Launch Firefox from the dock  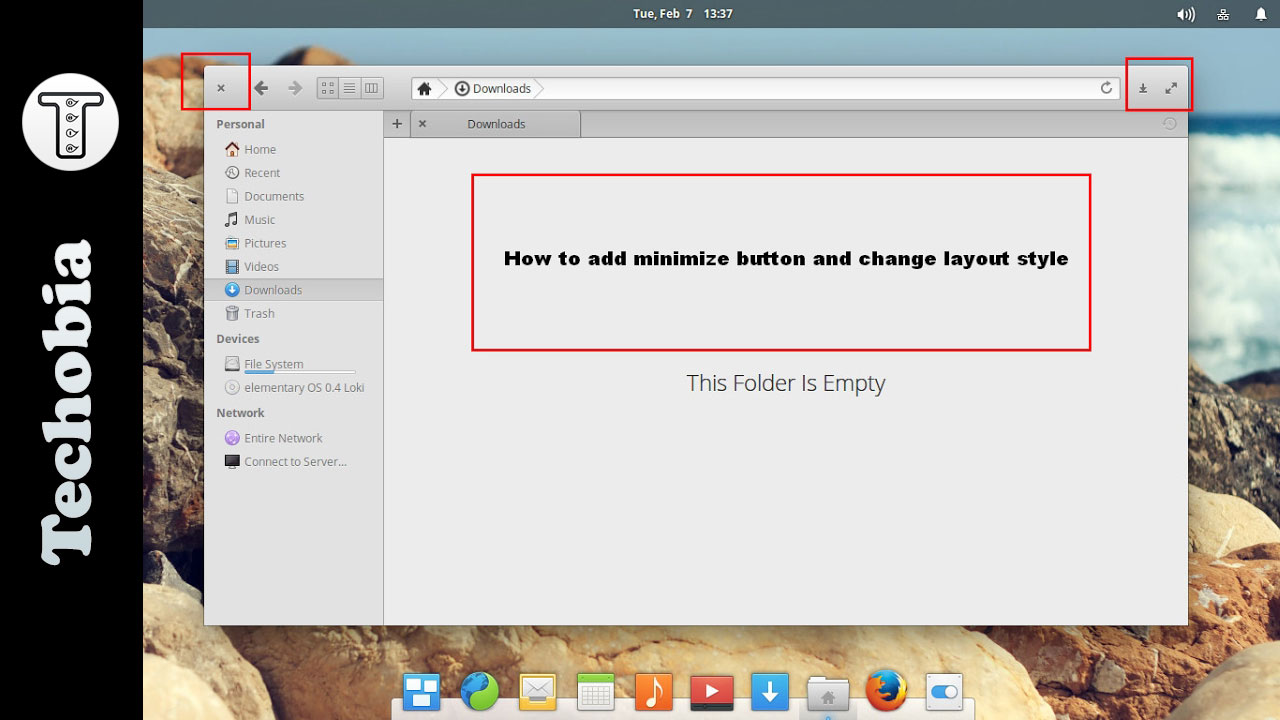(886, 690)
